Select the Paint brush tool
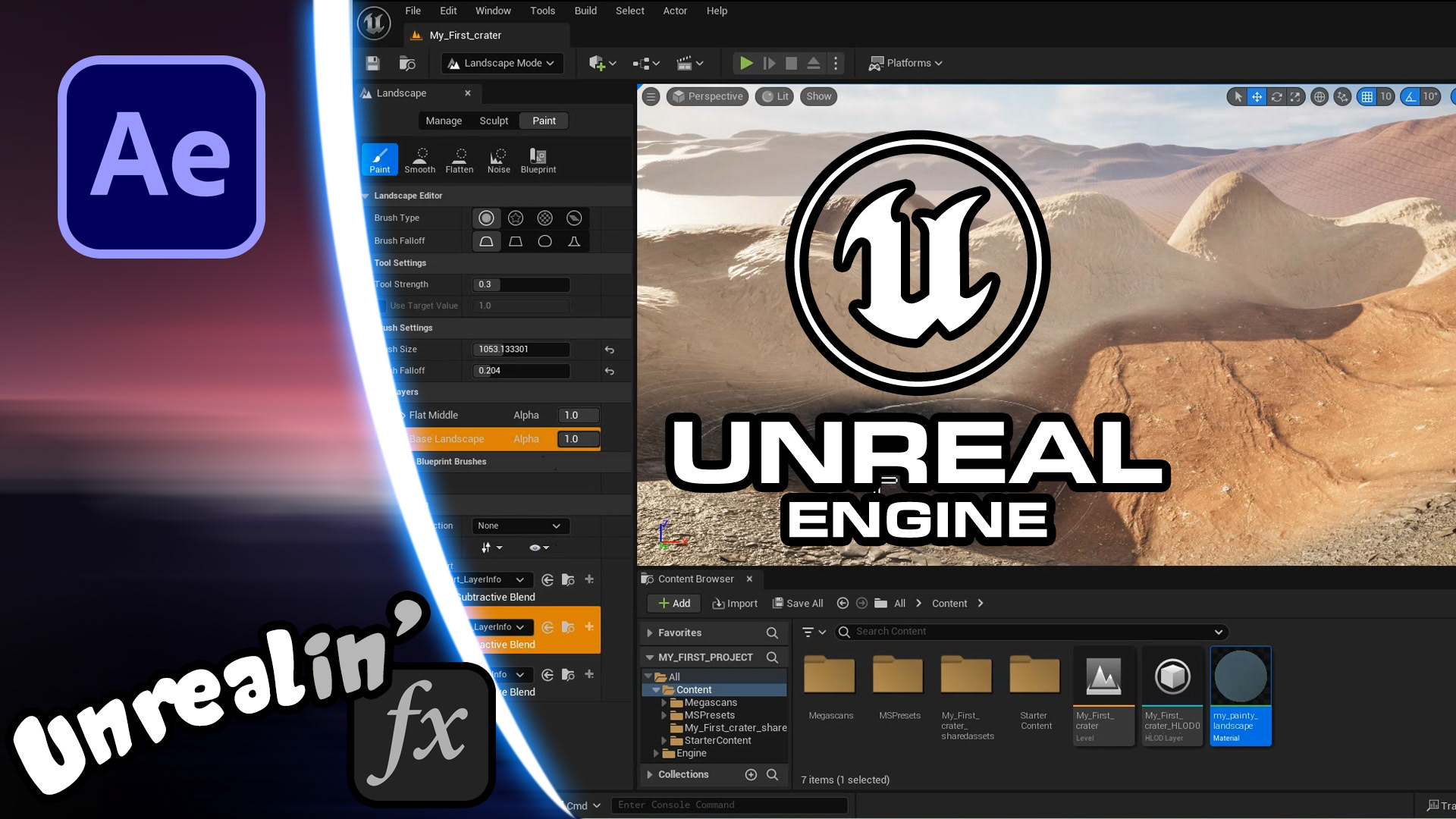This screenshot has width=1456, height=819. (380, 159)
